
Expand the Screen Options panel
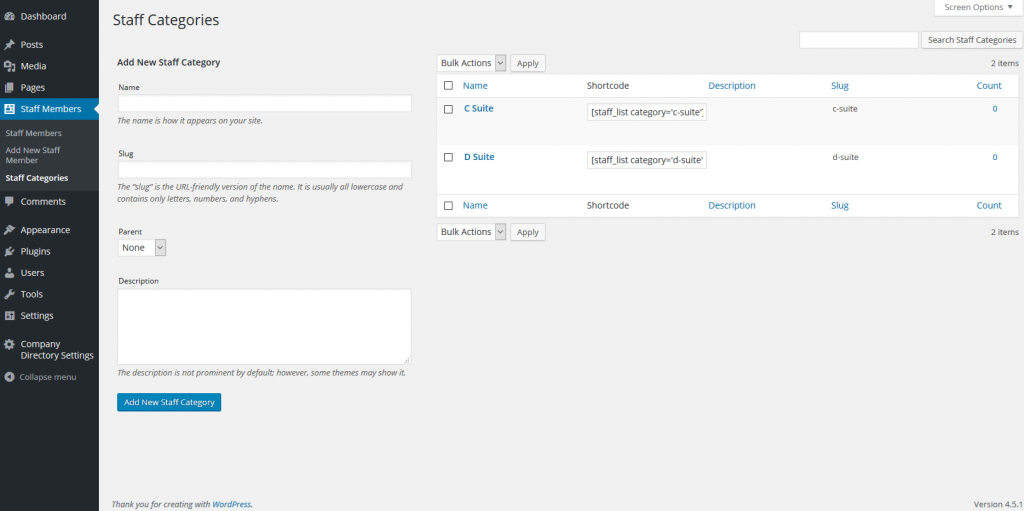click(978, 7)
